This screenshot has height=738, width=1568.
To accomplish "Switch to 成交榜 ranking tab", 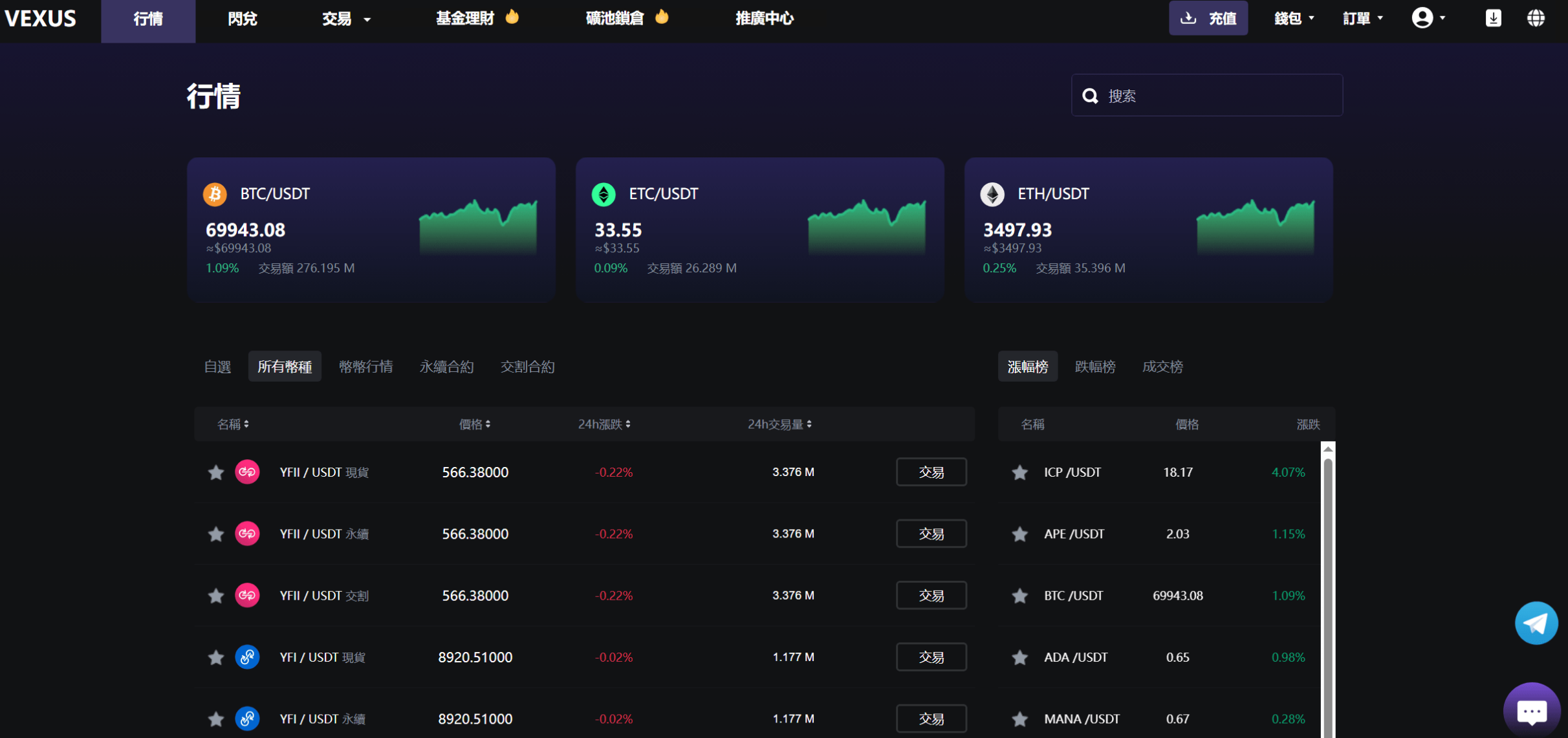I will tap(1162, 367).
